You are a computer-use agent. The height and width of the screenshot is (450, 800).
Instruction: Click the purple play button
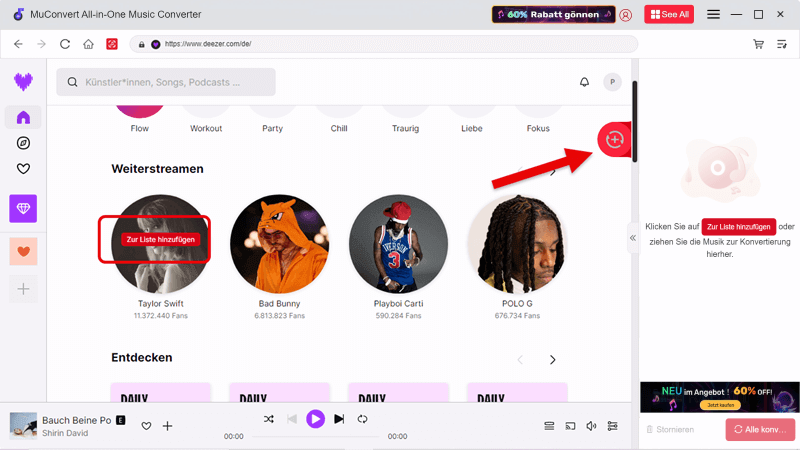[x=315, y=419]
